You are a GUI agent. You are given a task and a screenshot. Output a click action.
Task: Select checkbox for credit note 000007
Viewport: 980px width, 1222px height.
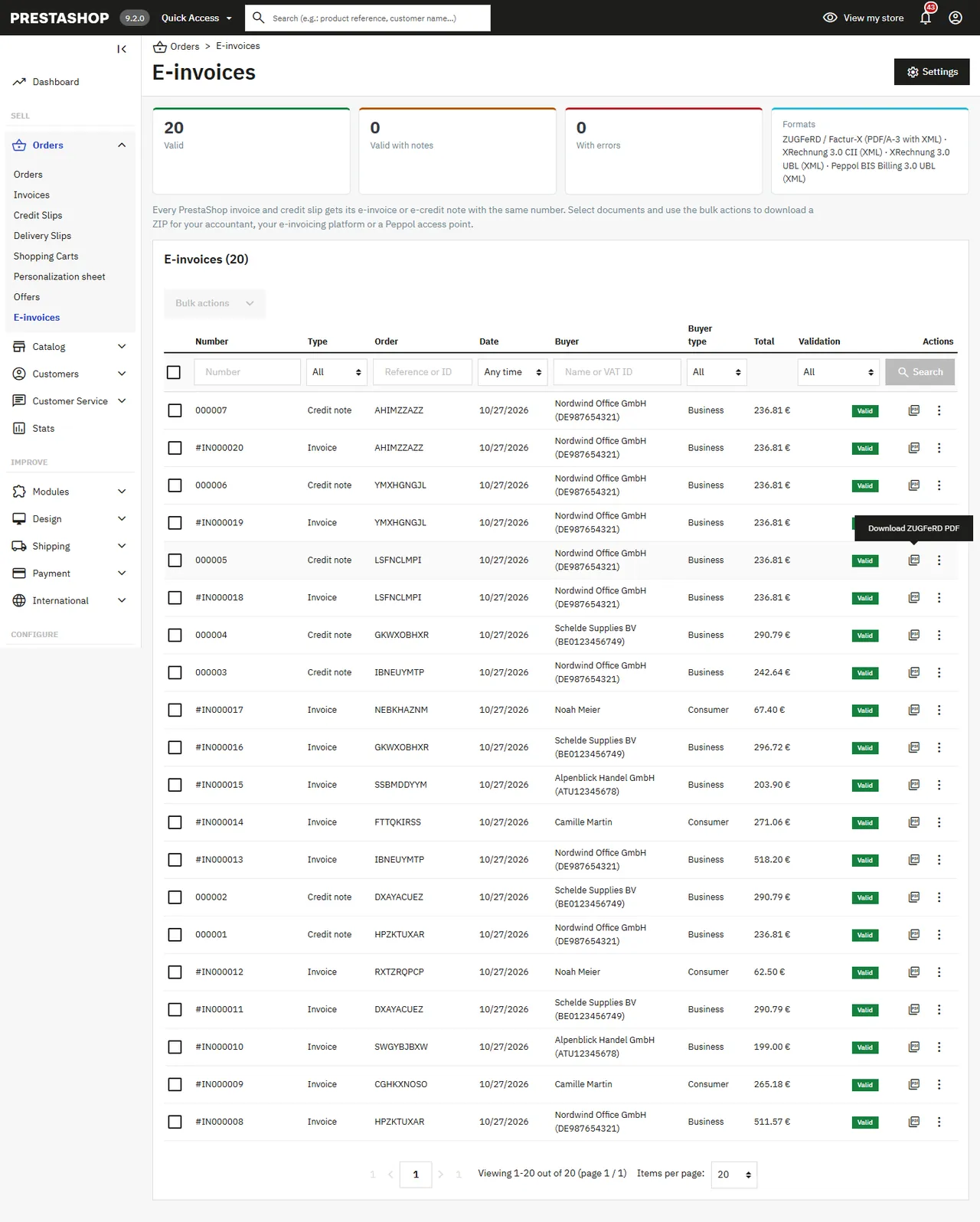[175, 410]
